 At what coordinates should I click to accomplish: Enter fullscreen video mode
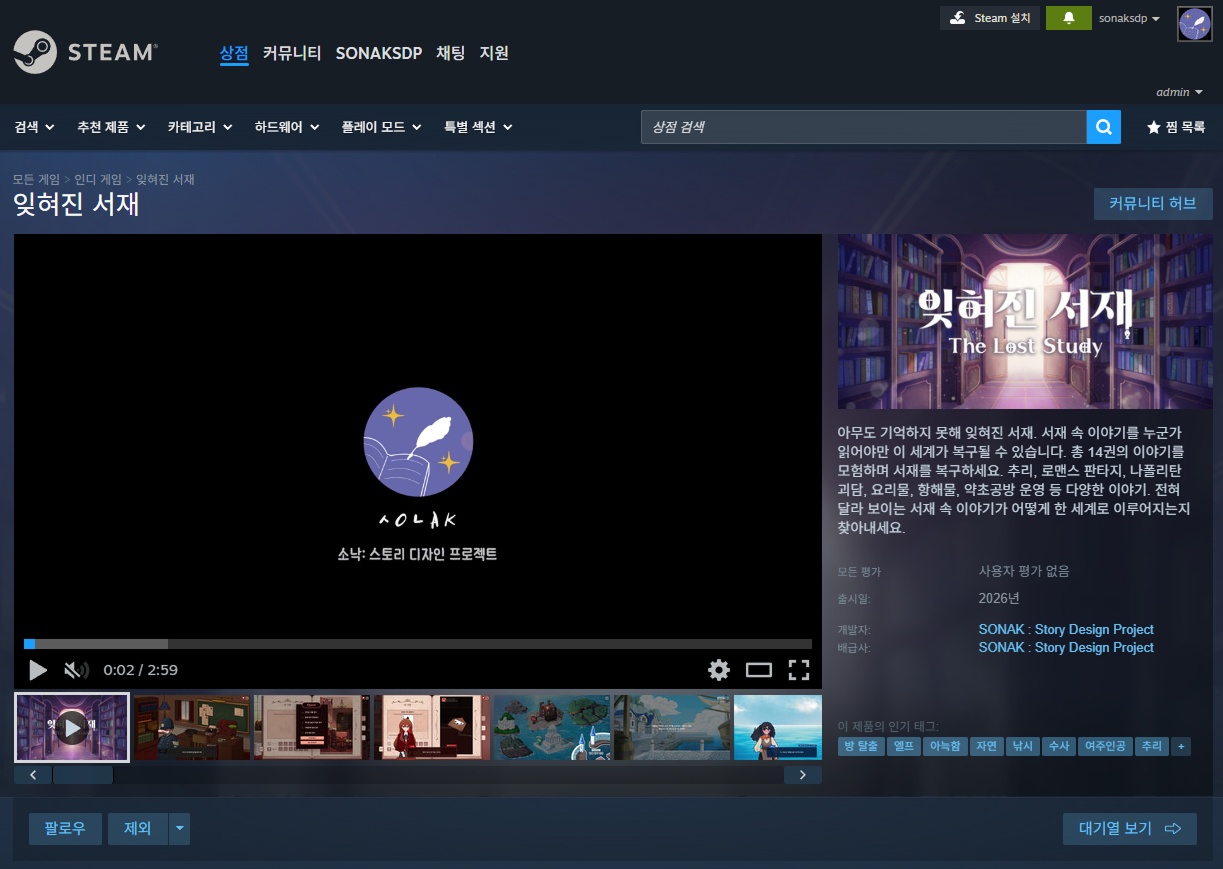(x=798, y=670)
